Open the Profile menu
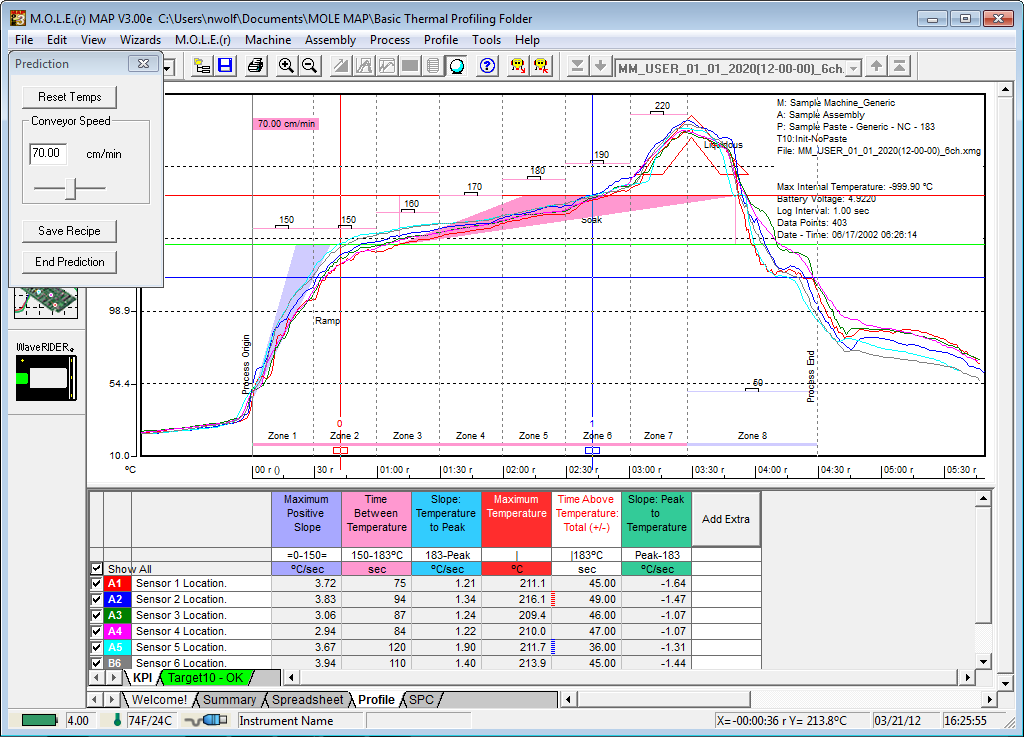The width and height of the screenshot is (1024, 737). (x=441, y=40)
